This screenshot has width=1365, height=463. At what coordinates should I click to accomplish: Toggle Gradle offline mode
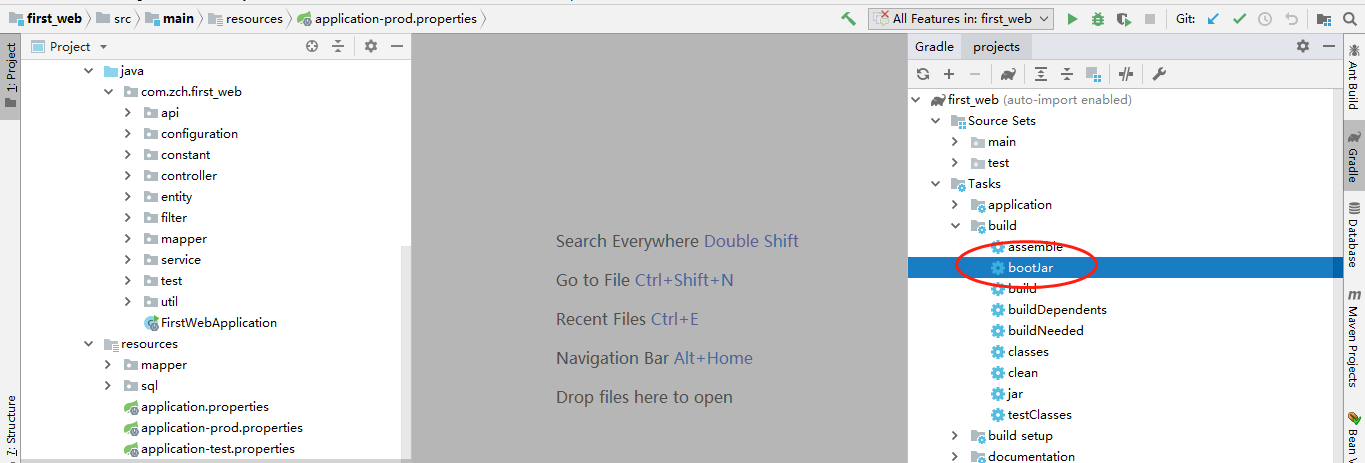[x=1126, y=74]
